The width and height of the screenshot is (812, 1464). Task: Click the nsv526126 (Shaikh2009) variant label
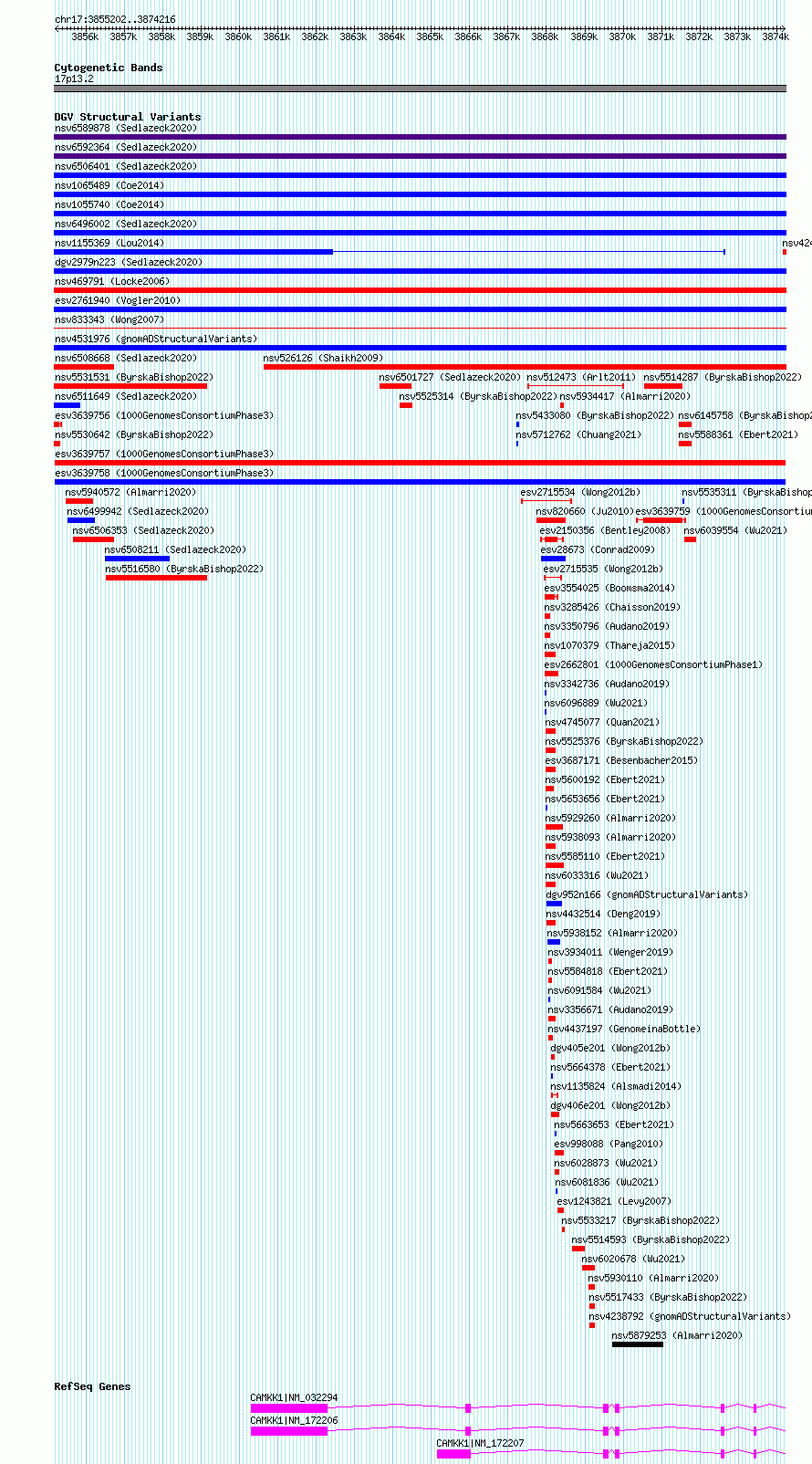pyautogui.click(x=323, y=358)
